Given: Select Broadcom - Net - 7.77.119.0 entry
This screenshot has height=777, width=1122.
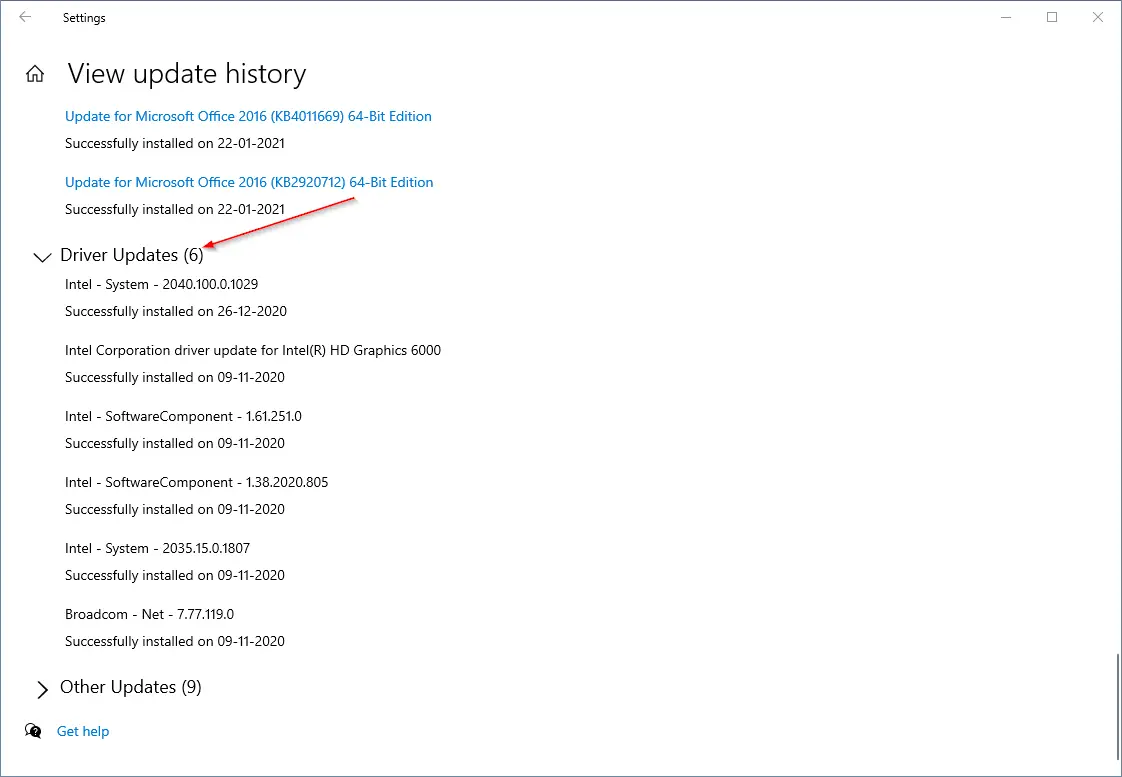Looking at the screenshot, I should (150, 614).
